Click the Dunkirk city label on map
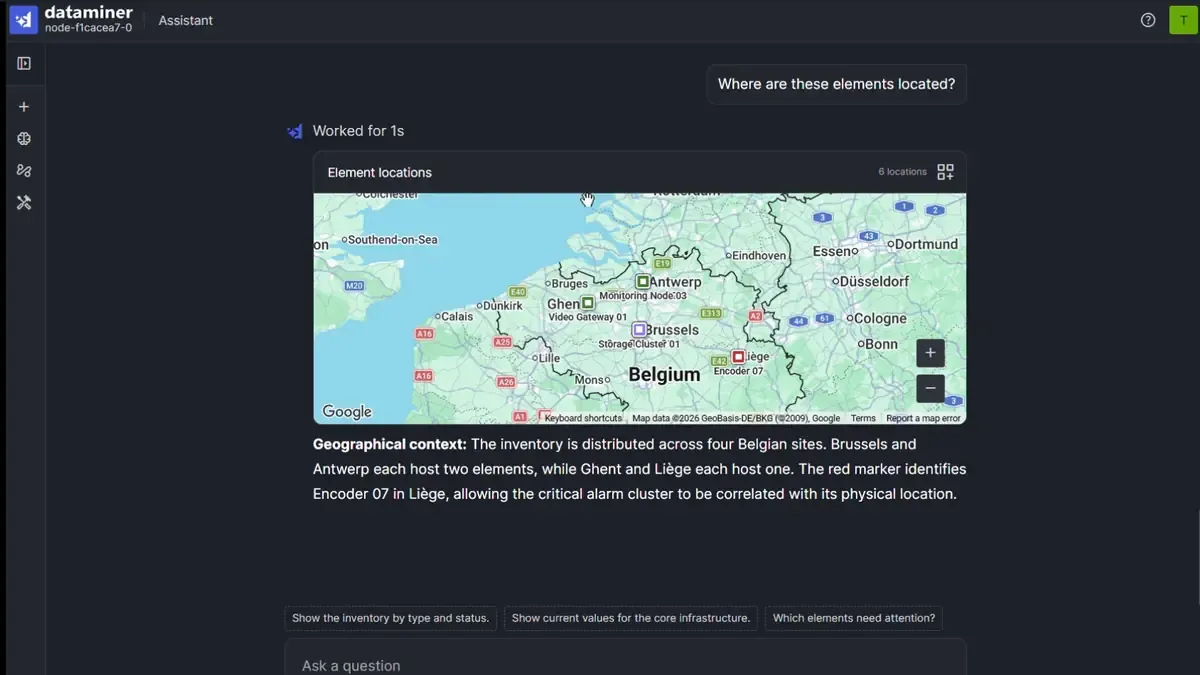1200x675 pixels. click(503, 306)
